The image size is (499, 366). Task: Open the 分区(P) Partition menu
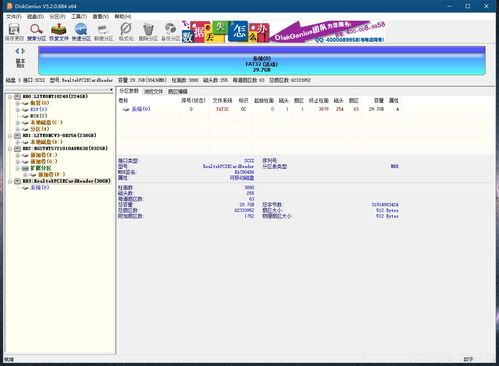click(x=57, y=16)
